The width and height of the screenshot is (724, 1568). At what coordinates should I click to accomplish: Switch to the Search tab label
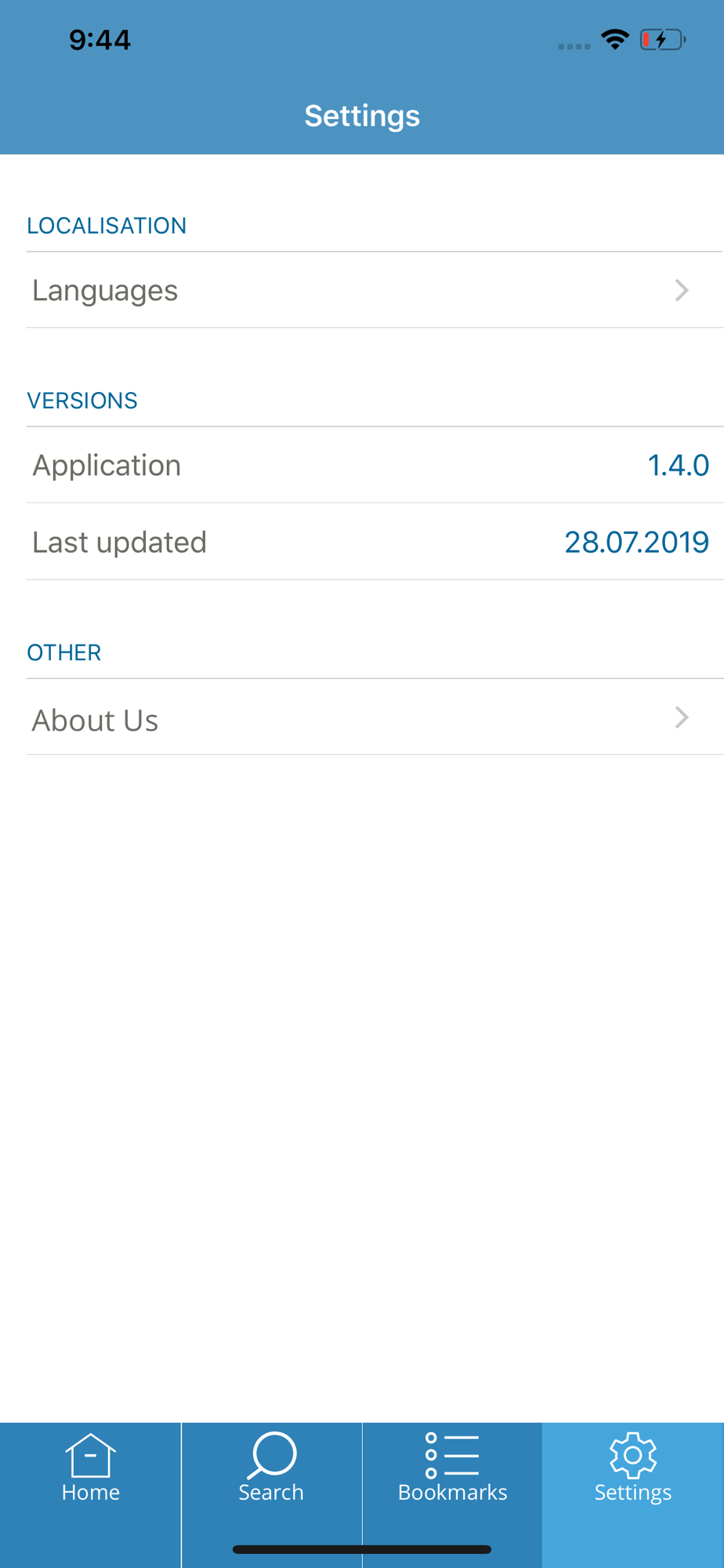[271, 1492]
